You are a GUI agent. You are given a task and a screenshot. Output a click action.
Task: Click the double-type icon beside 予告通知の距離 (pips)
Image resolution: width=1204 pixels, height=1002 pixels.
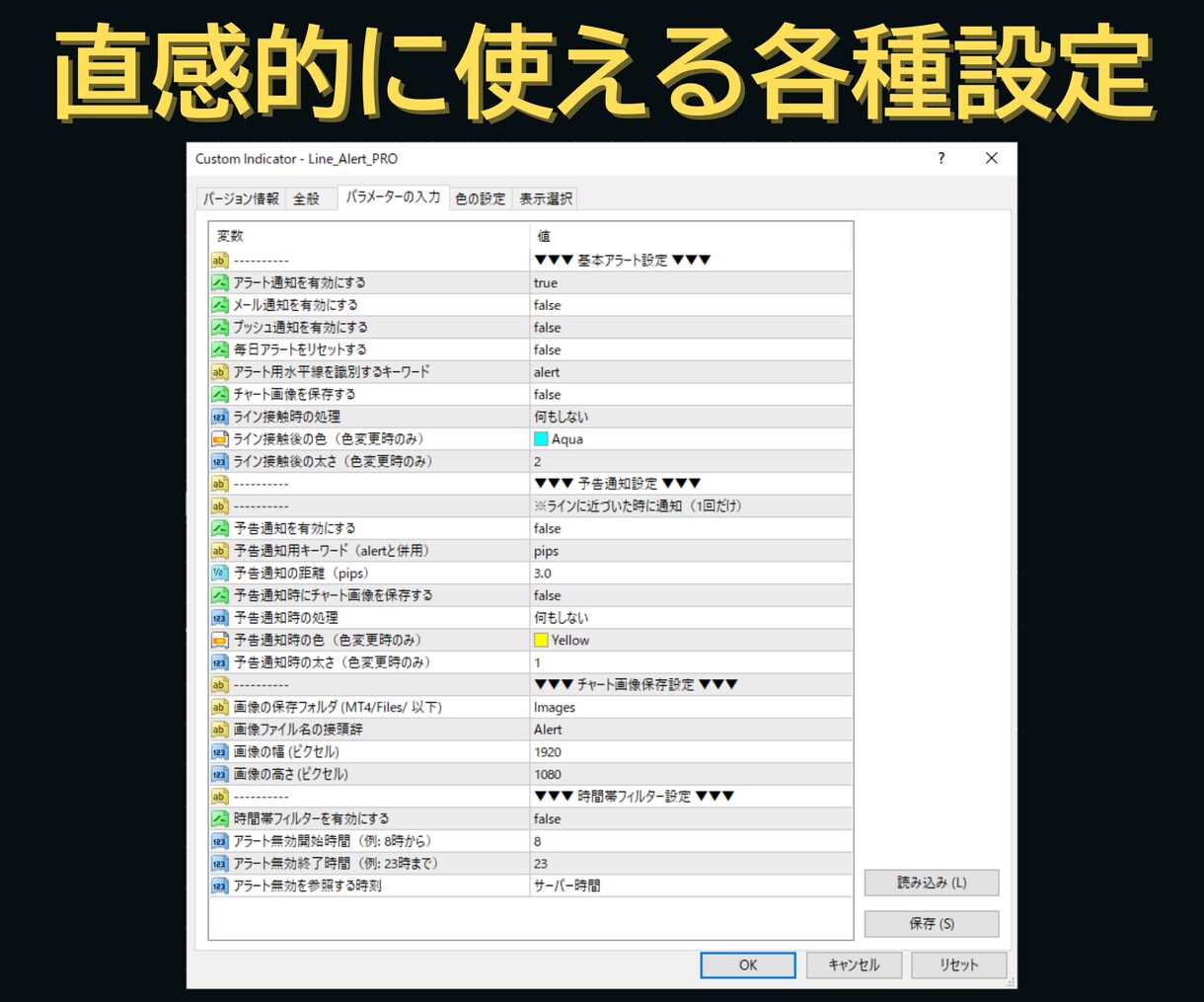[220, 573]
